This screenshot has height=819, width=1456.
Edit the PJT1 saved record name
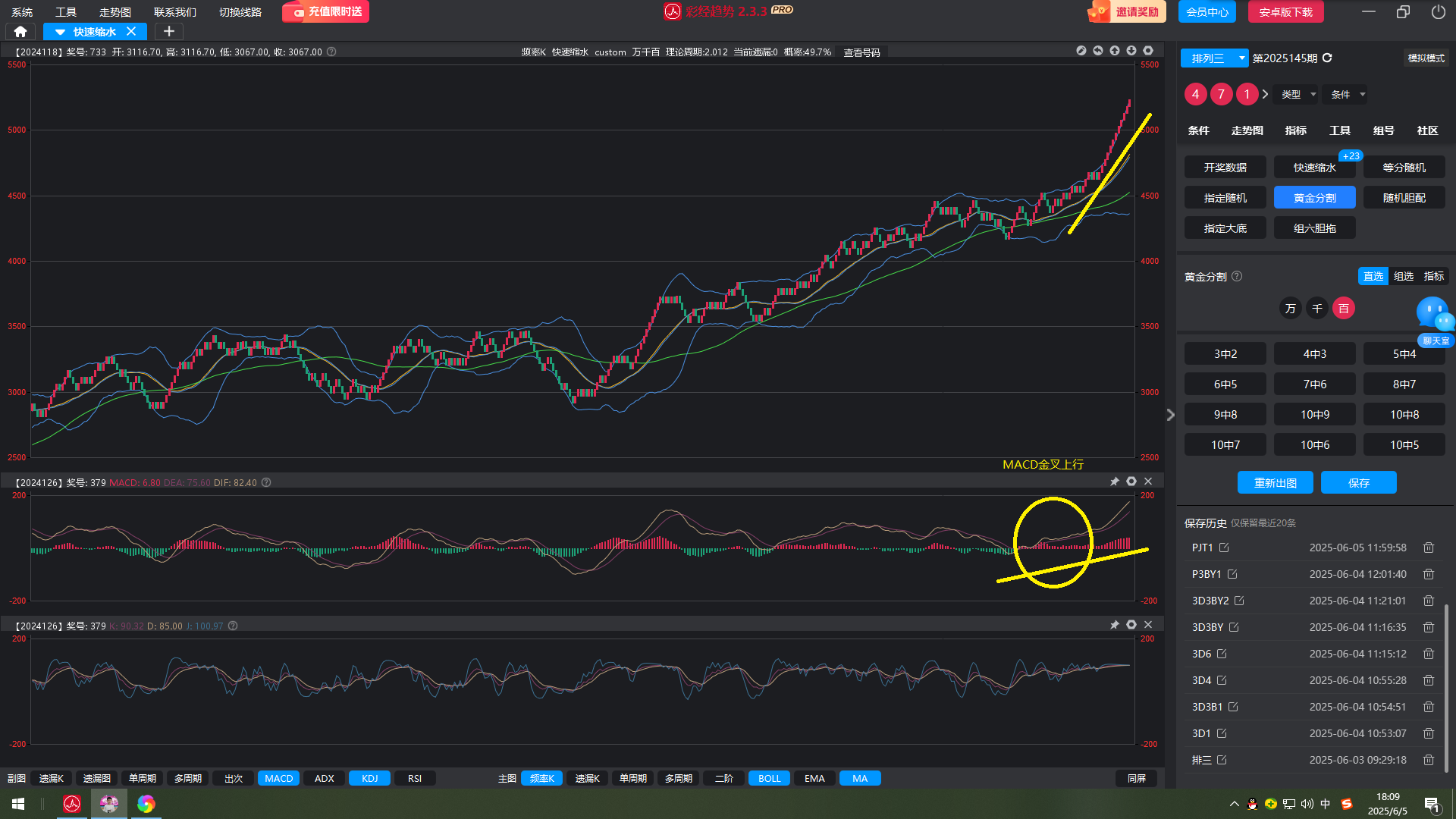pyautogui.click(x=1224, y=548)
